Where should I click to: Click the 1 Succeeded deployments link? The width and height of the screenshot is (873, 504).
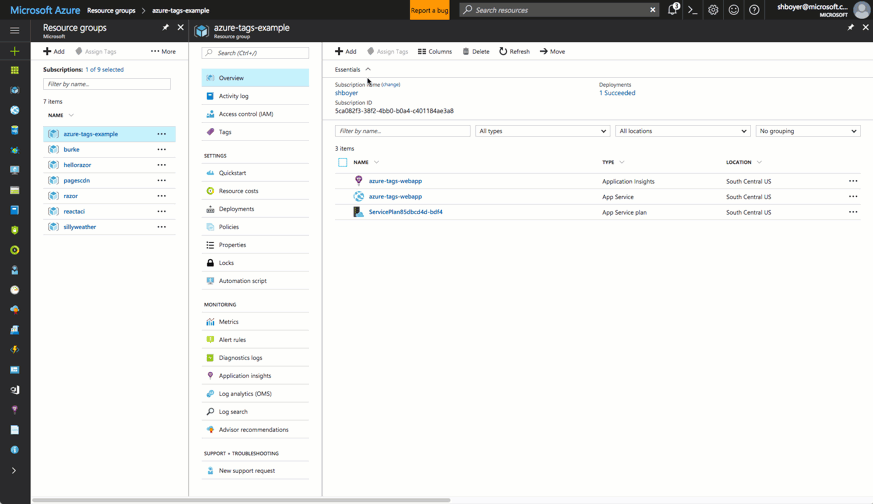[617, 93]
